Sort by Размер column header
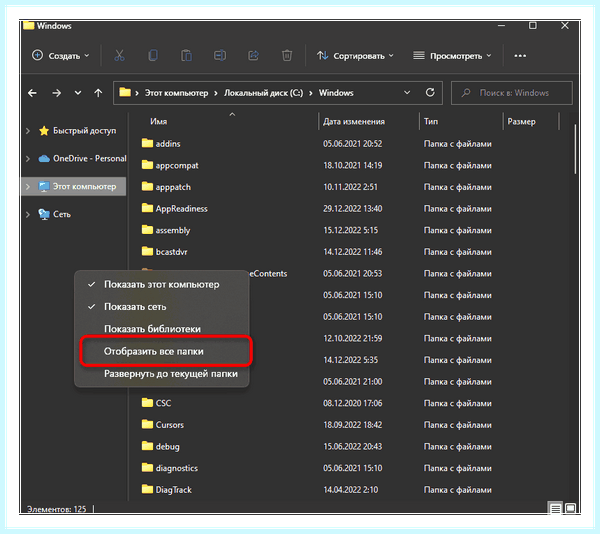 (x=521, y=122)
